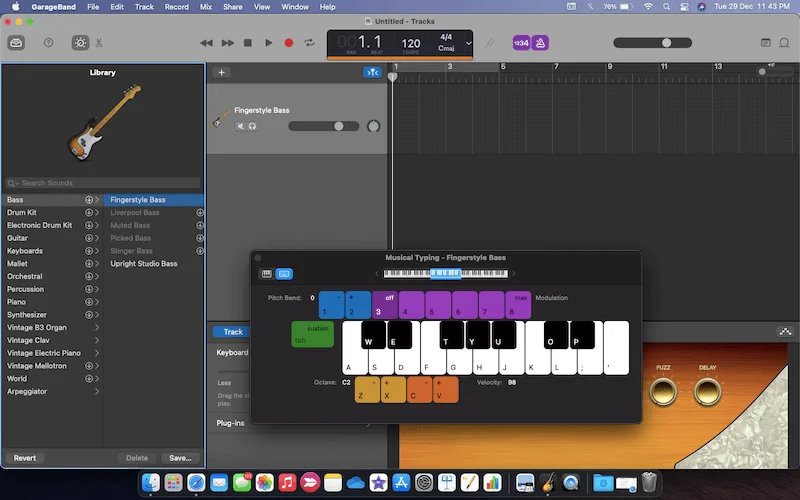The height and width of the screenshot is (500, 800).
Task: Set modulation to max with key 8
Action: (518, 305)
